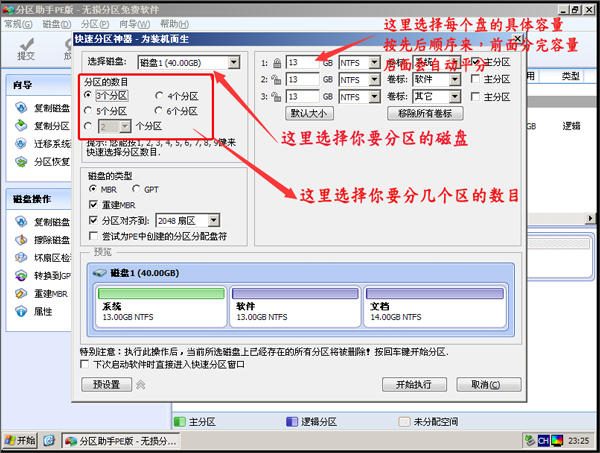Open NTFS file system dropdown for row 2
This screenshot has width=600, height=453.
click(x=374, y=80)
